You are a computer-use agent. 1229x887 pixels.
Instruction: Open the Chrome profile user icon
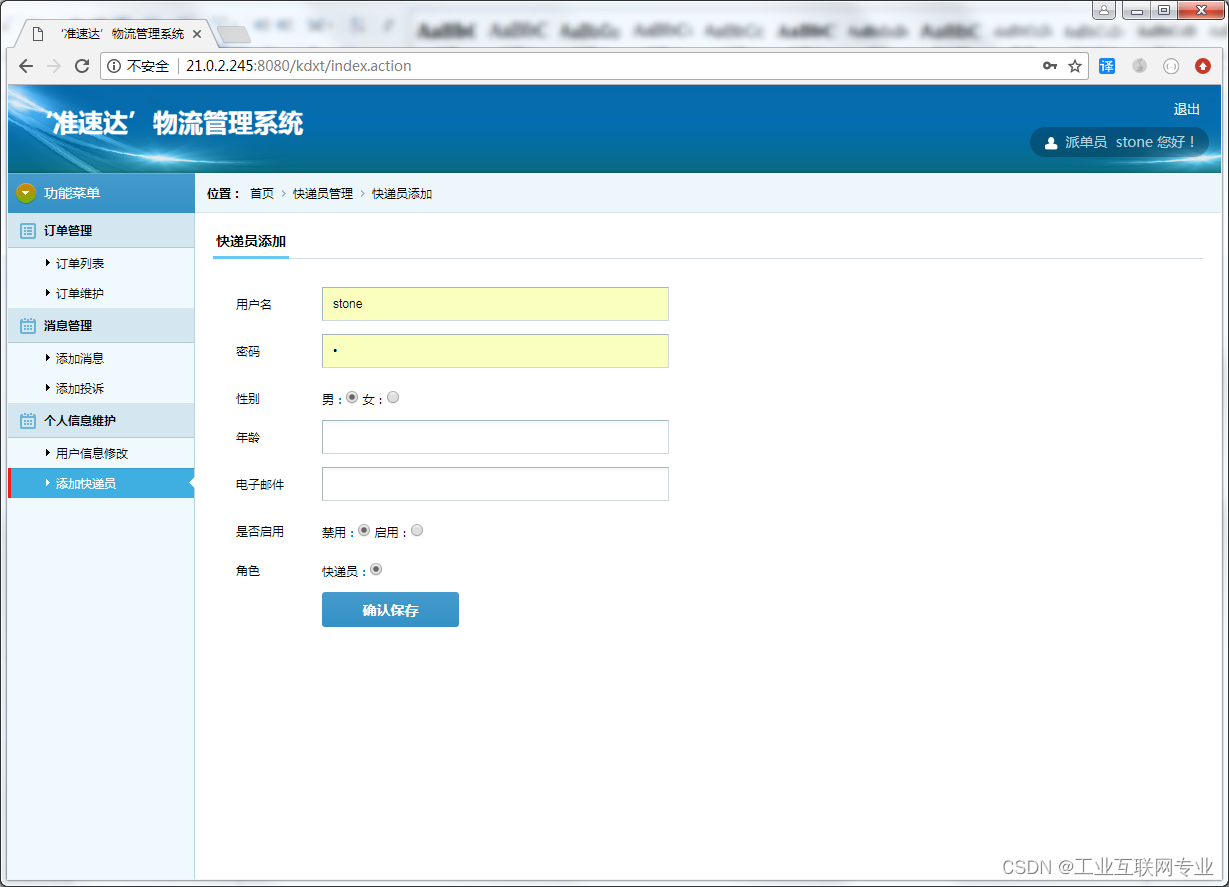pyautogui.click(x=1104, y=10)
